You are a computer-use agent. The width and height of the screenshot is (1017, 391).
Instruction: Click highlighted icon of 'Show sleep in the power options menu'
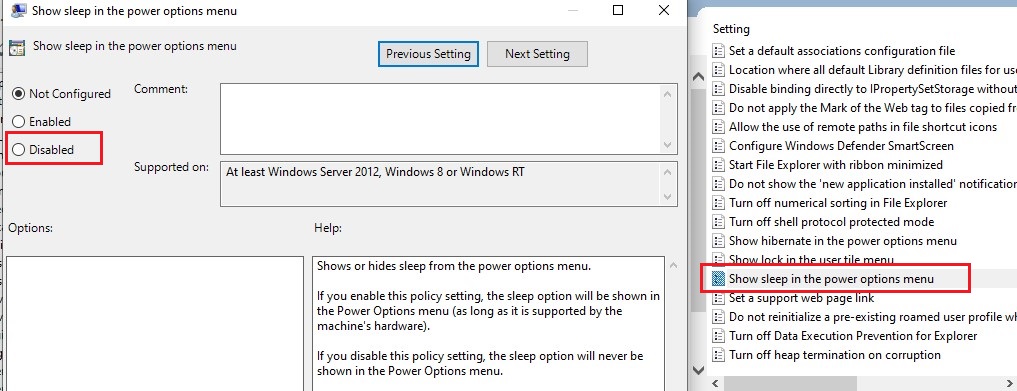point(718,279)
